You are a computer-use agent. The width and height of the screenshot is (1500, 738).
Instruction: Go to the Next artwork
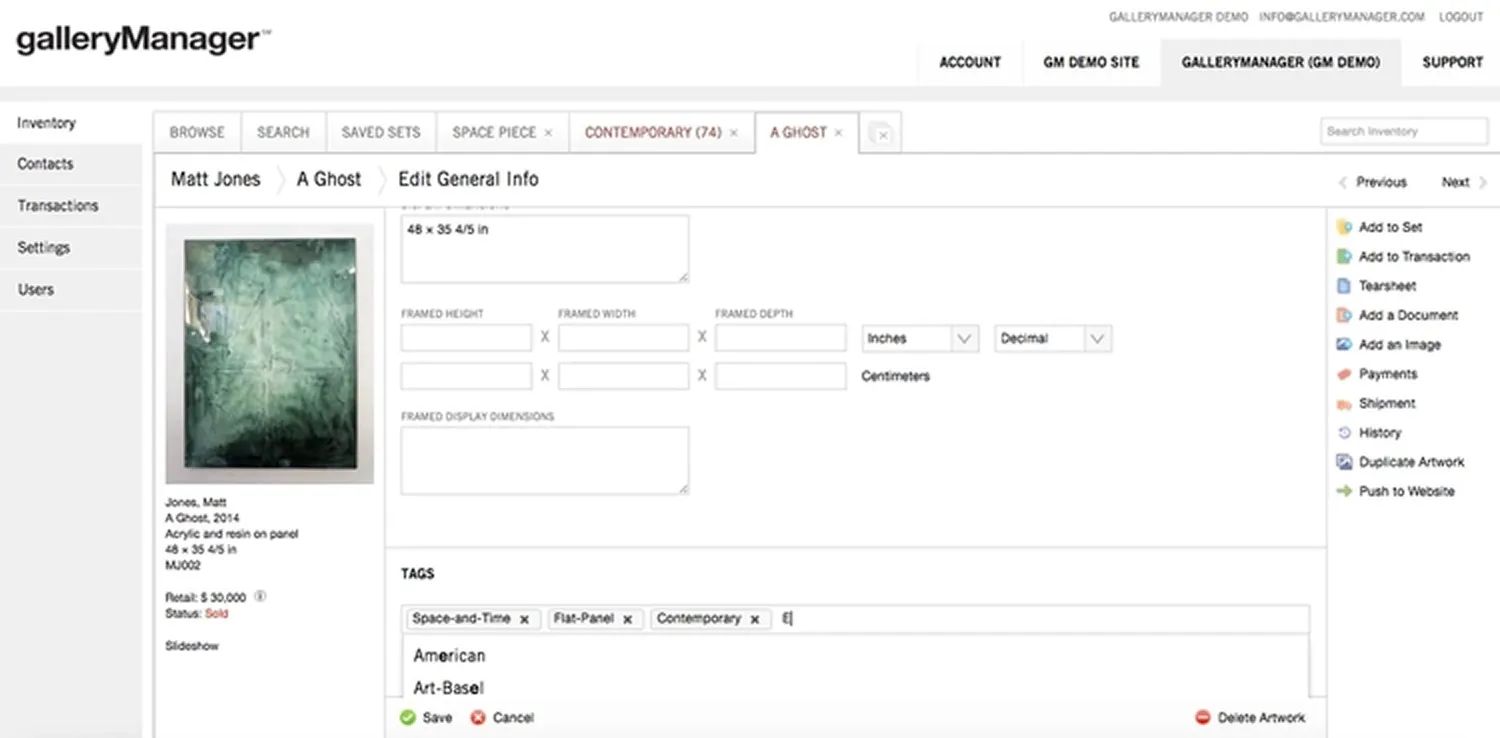pos(1464,182)
